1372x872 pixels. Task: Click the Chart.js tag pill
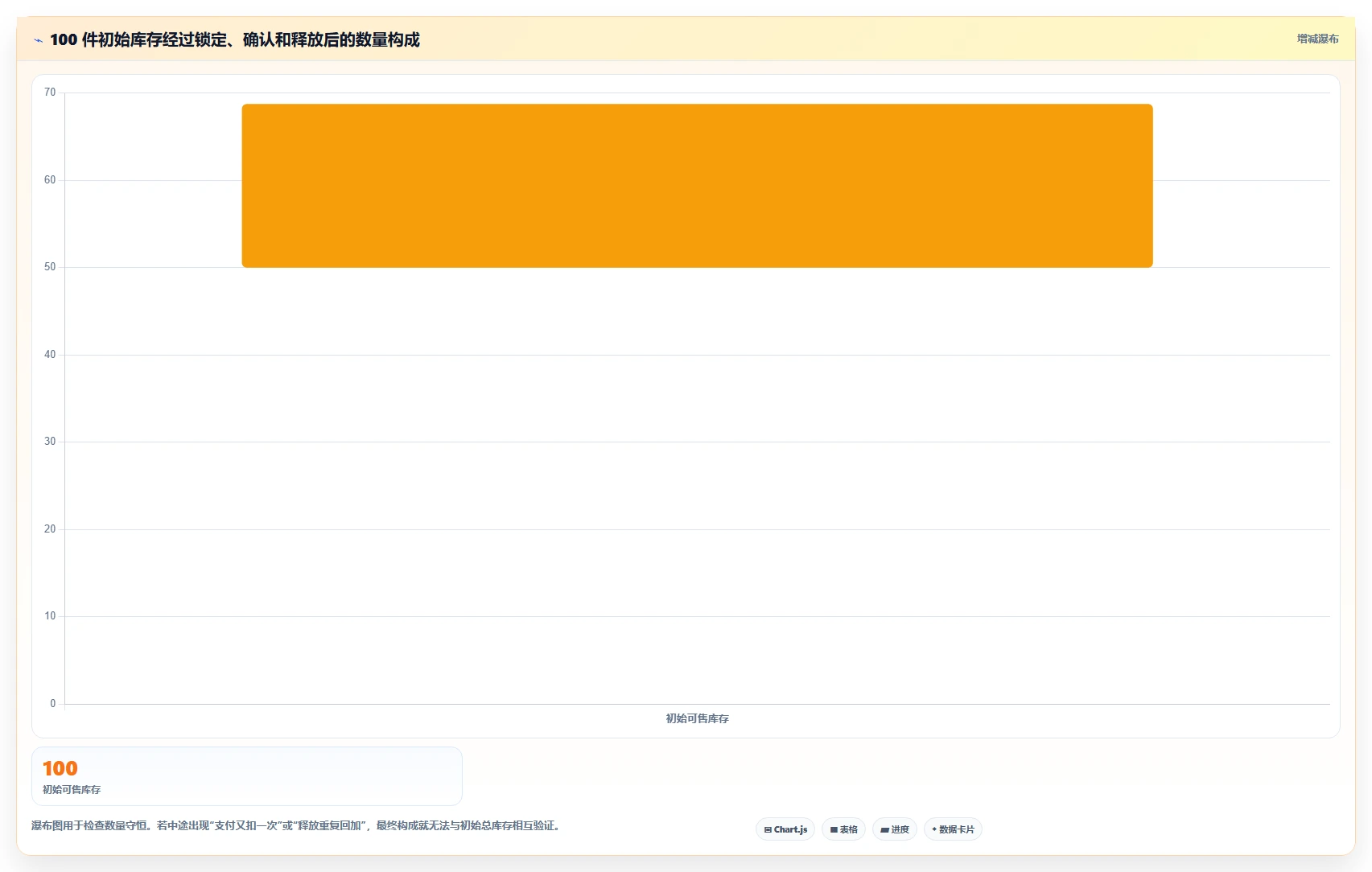[785, 829]
